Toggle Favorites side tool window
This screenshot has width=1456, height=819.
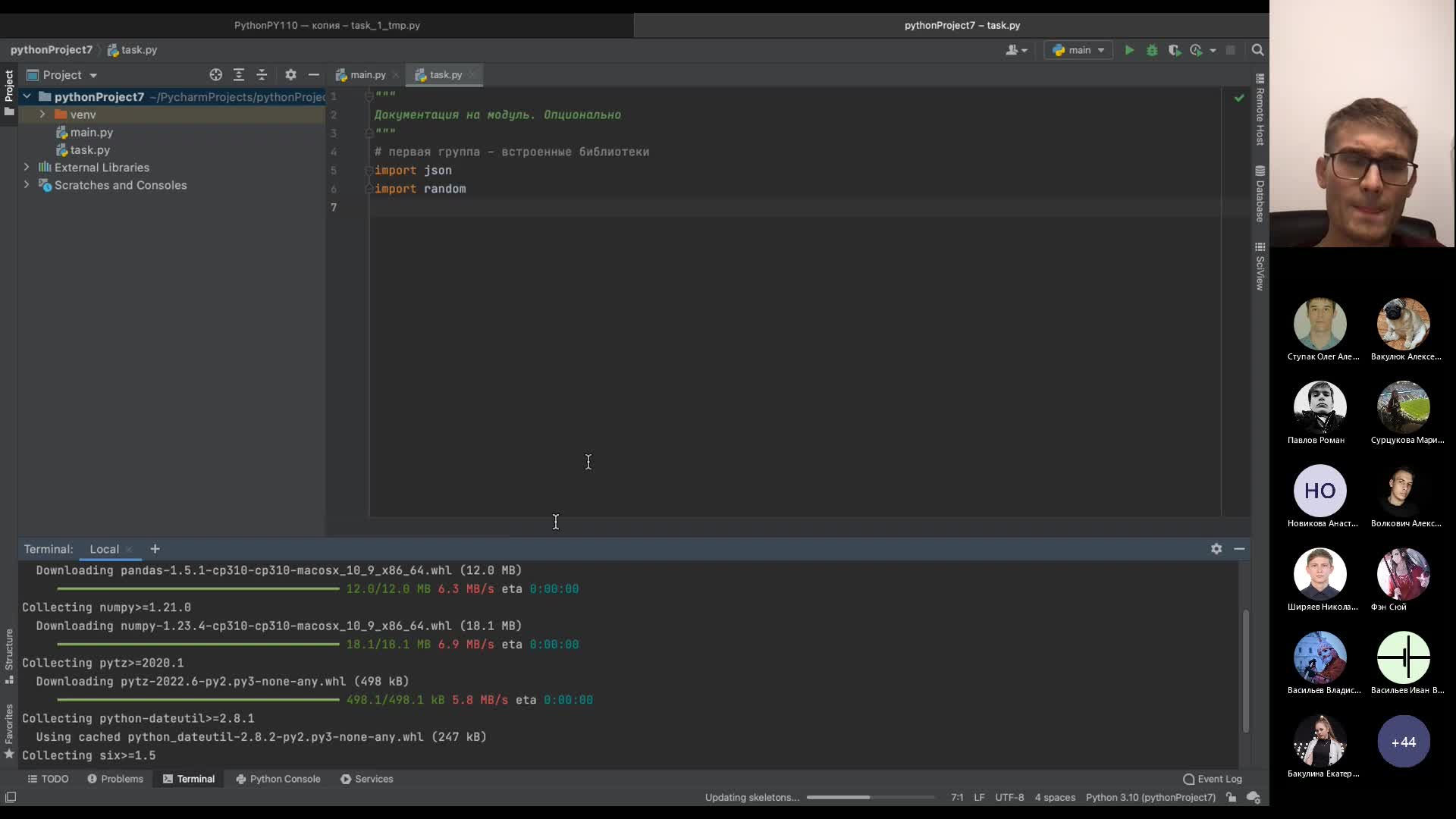click(x=9, y=732)
